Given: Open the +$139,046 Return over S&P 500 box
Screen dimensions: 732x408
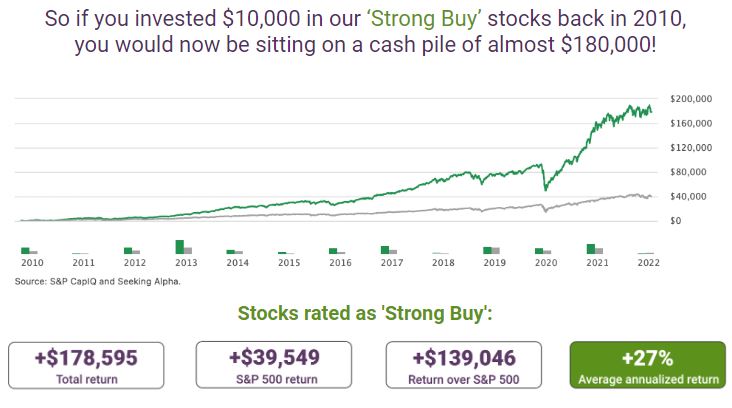Looking at the screenshot, I should (463, 365).
